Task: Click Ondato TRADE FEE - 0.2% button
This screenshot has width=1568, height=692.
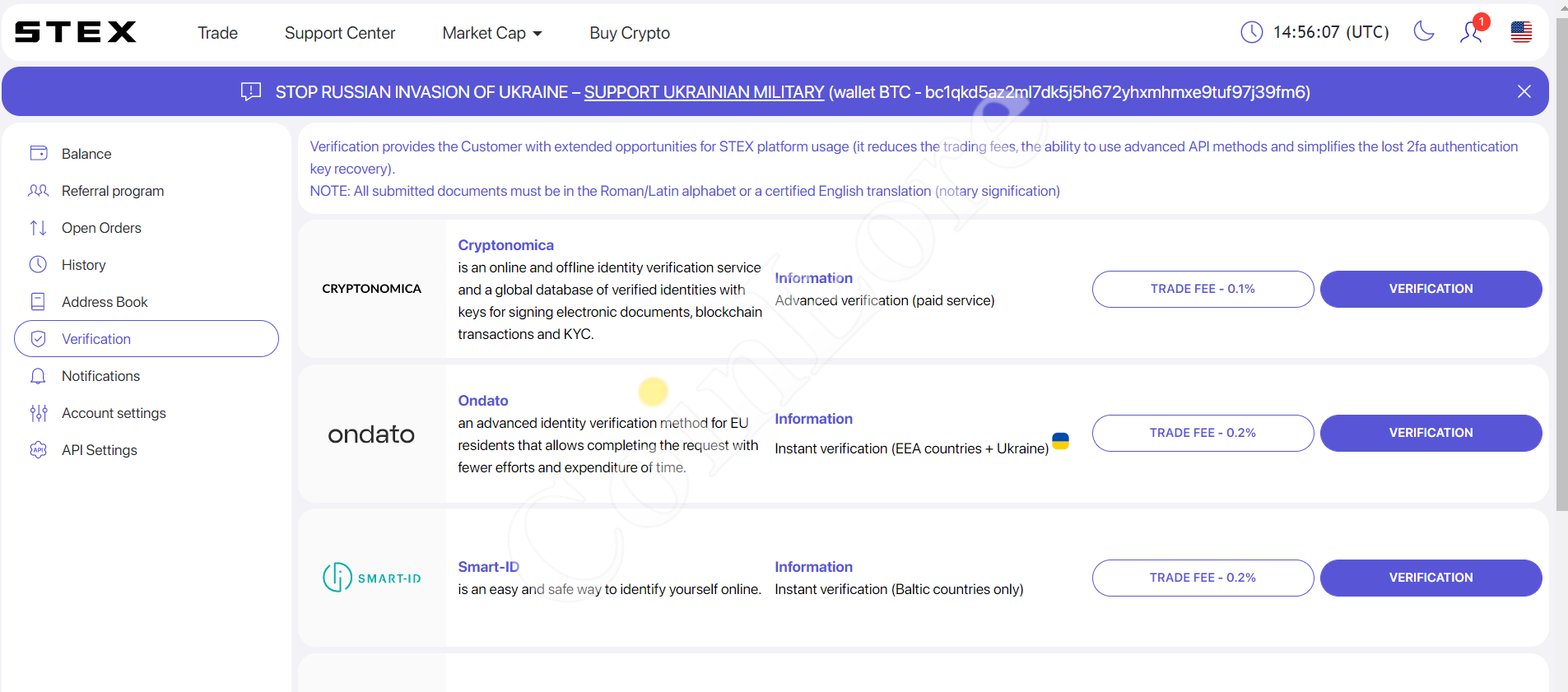Action: 1203,433
